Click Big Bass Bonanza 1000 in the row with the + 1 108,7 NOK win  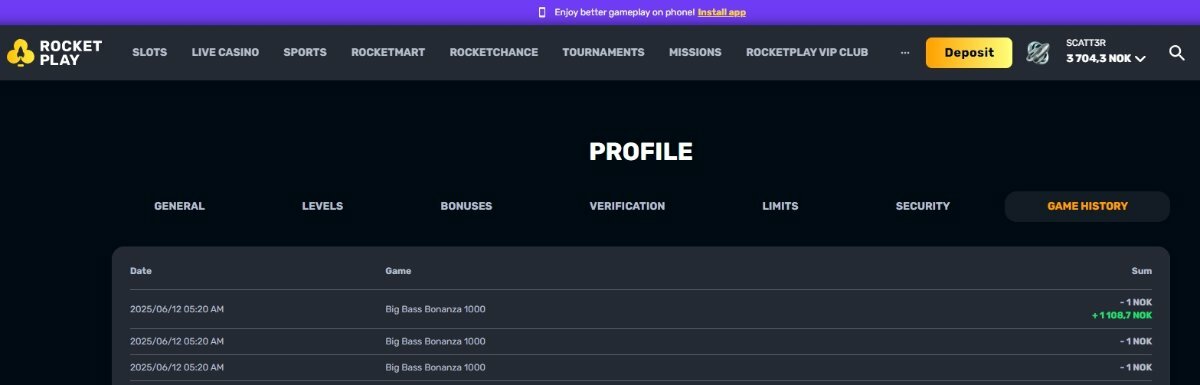tap(435, 309)
